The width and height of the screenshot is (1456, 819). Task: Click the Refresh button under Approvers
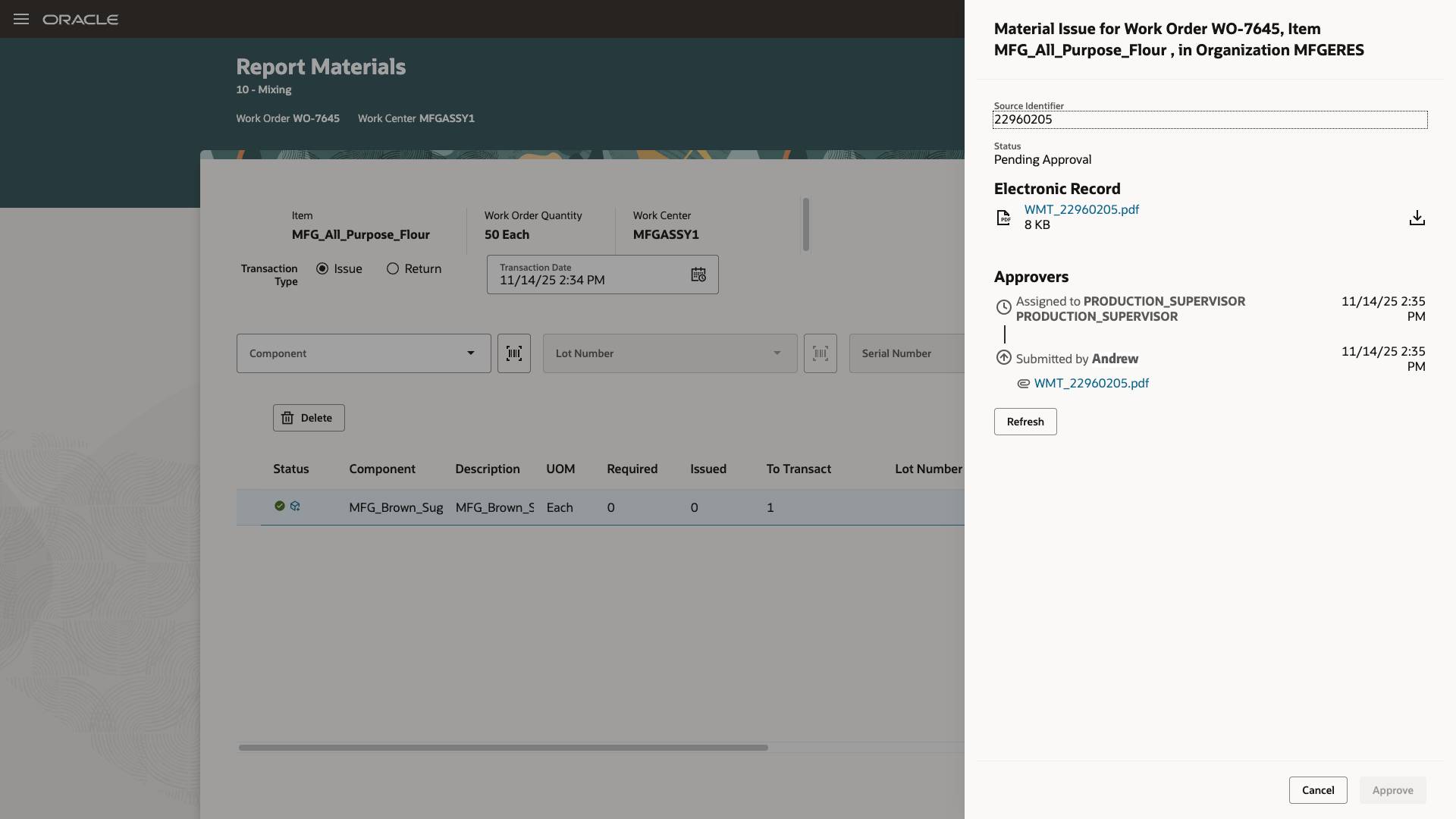1025,421
